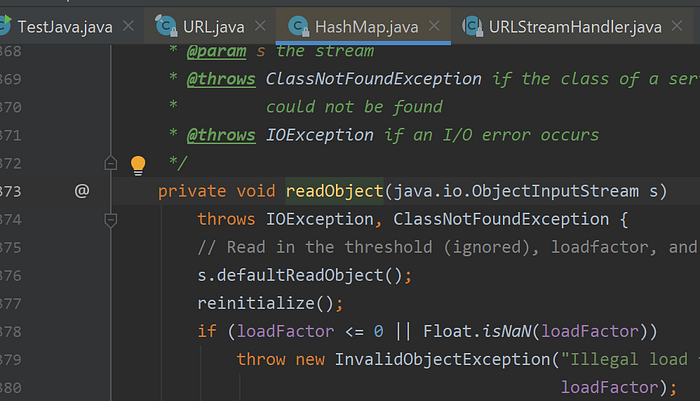Click the TestJava.java runnable class icon

(5, 25)
